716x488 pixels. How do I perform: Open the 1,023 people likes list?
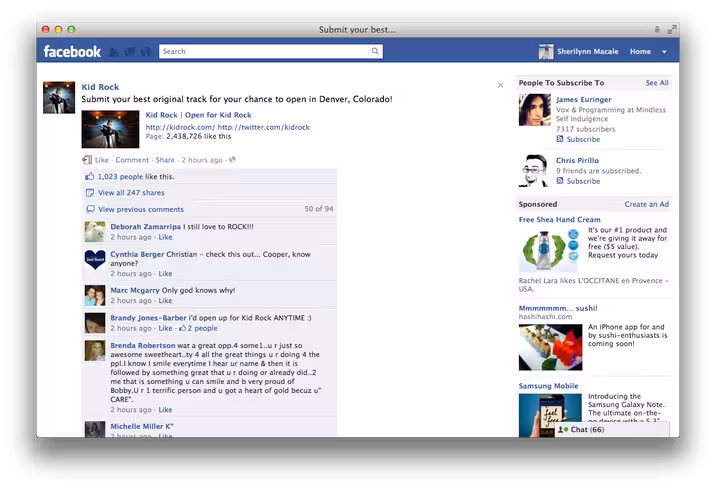pyautogui.click(x=121, y=177)
